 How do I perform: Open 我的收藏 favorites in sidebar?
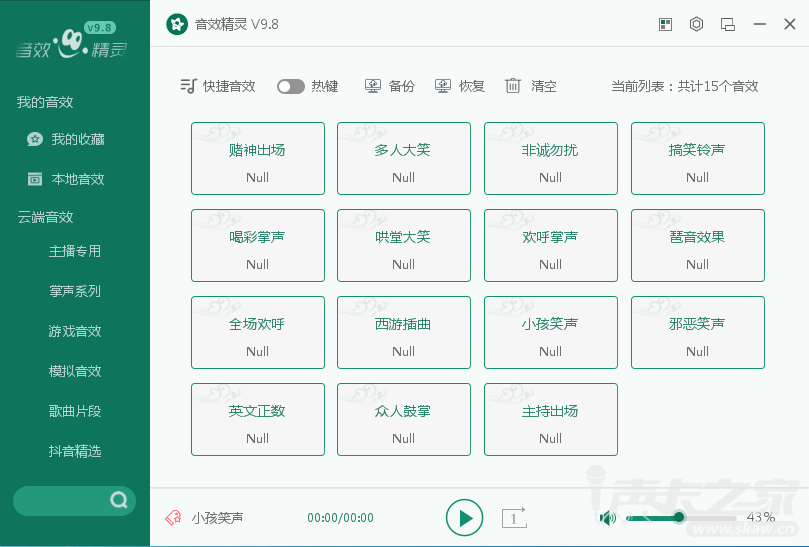[x=66, y=139]
